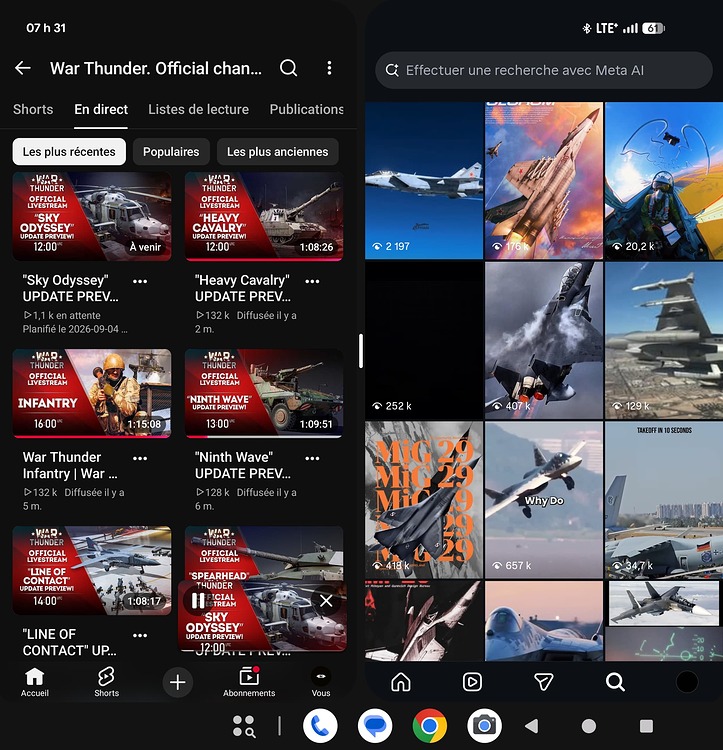Image resolution: width=723 pixels, height=750 pixels.
Task: Open the Vous profile tab
Action: point(321,682)
